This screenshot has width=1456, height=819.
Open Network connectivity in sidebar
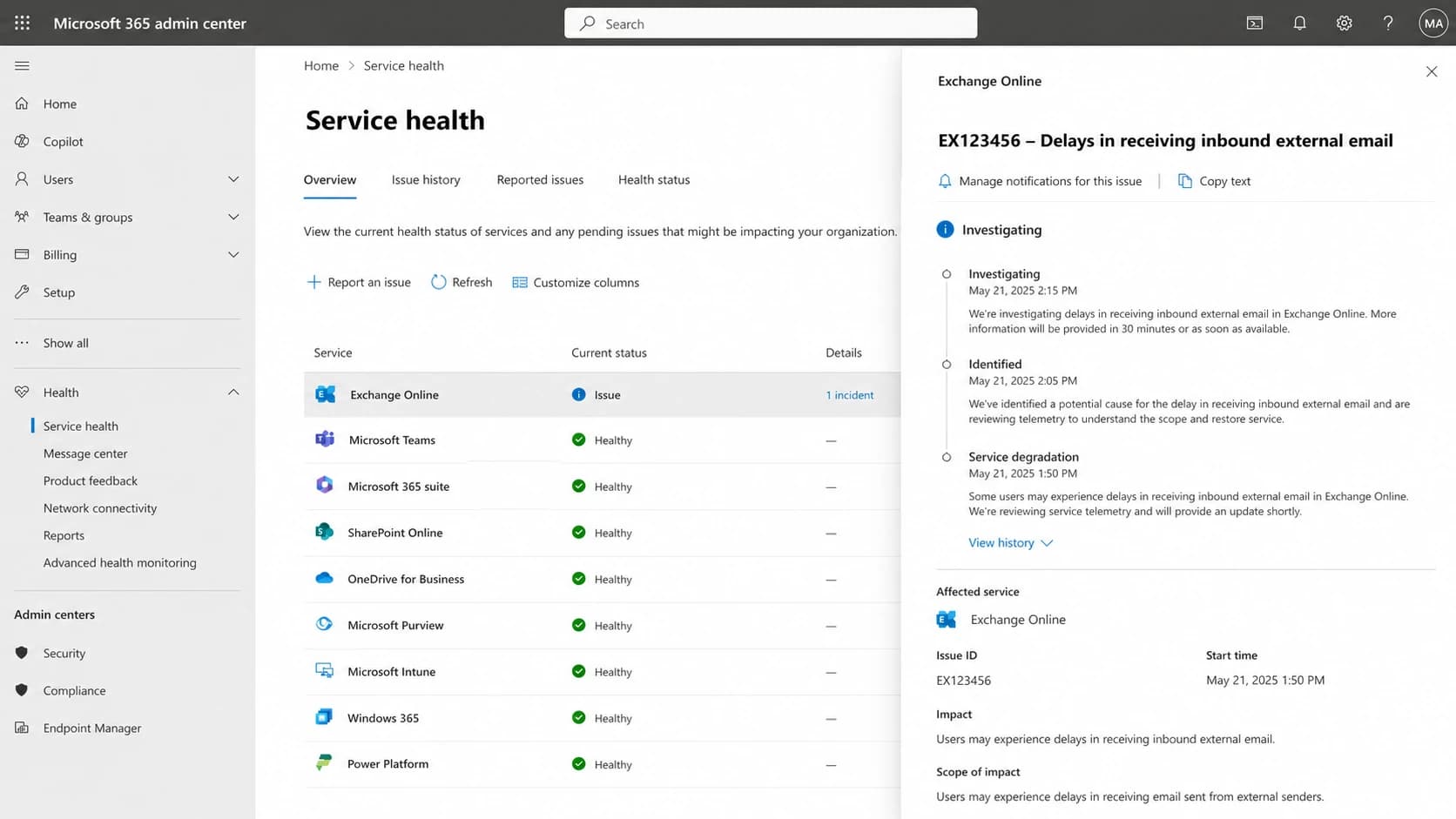click(100, 508)
